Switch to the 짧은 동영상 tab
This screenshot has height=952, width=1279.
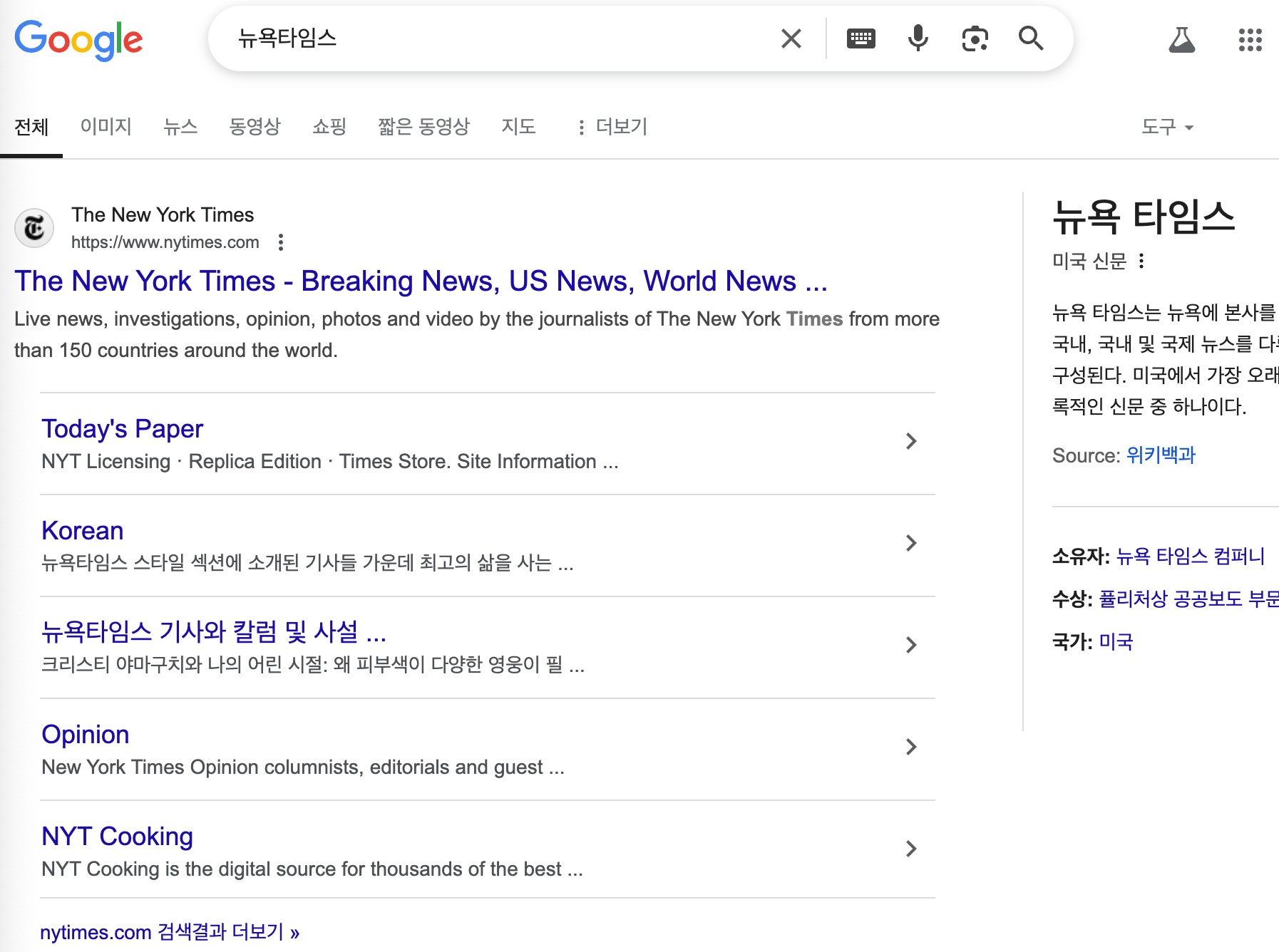pyautogui.click(x=423, y=127)
